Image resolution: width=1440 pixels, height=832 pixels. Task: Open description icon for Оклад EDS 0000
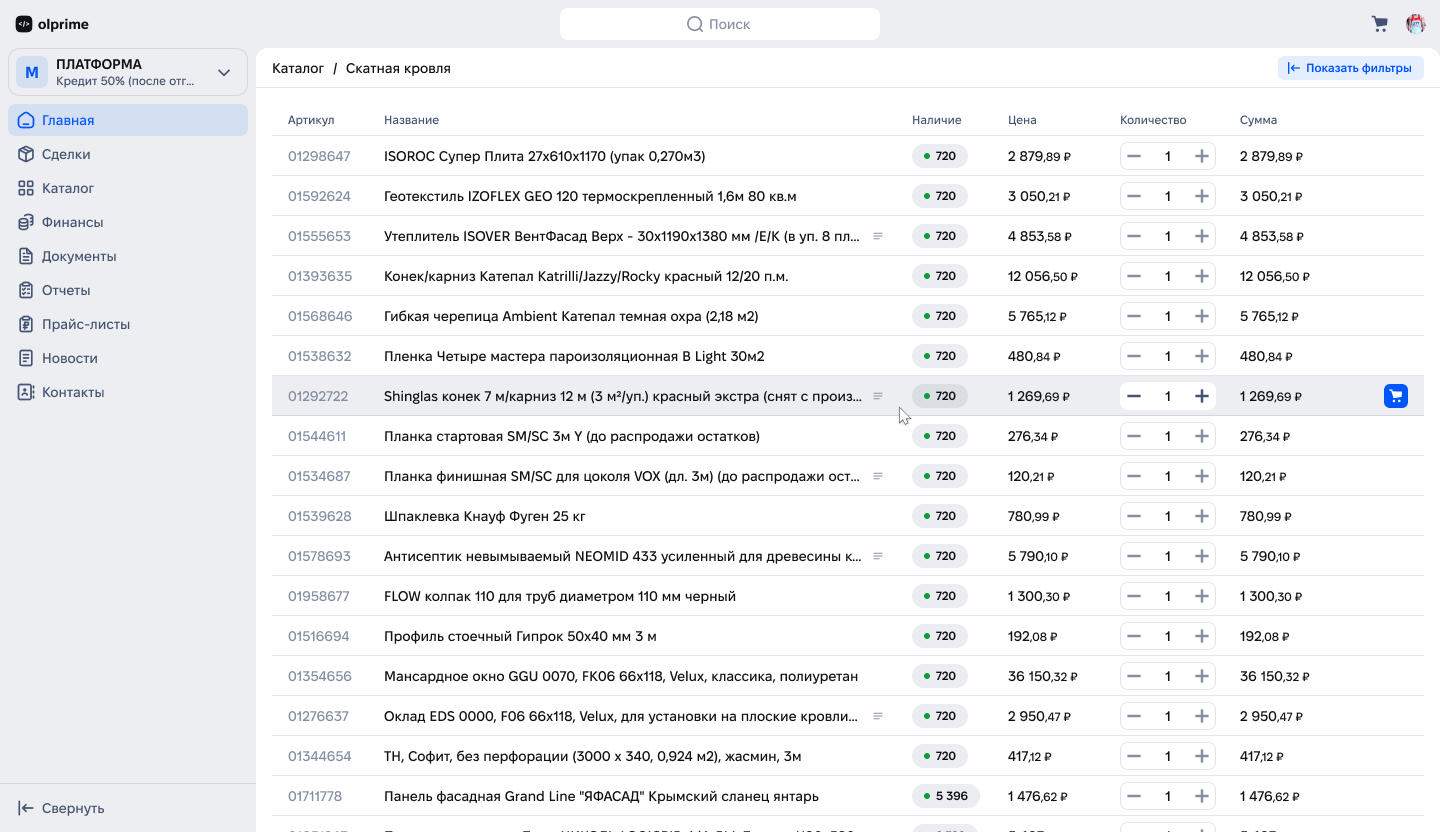pos(878,716)
